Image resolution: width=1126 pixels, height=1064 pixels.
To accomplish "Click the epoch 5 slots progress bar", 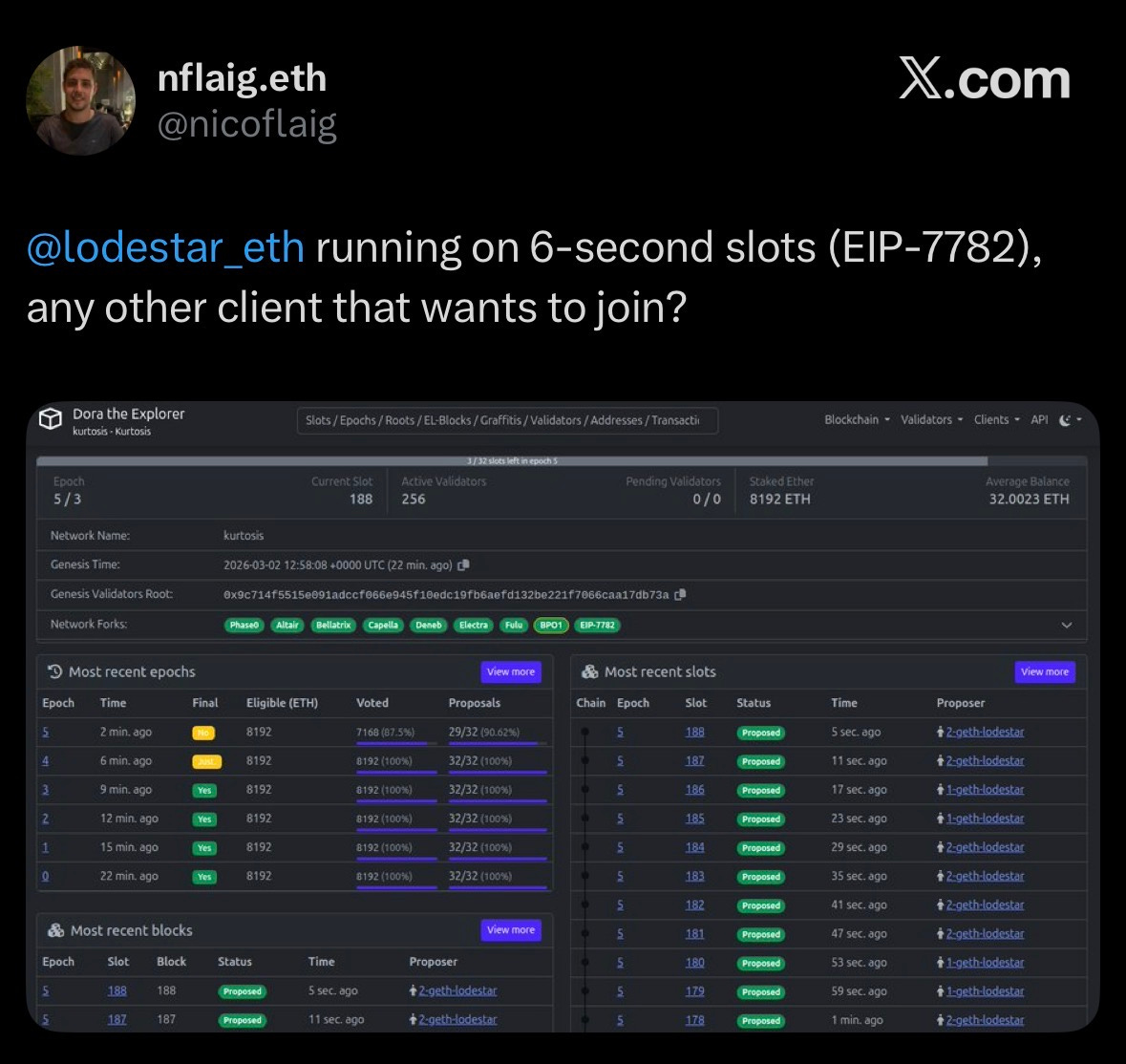I will [562, 461].
